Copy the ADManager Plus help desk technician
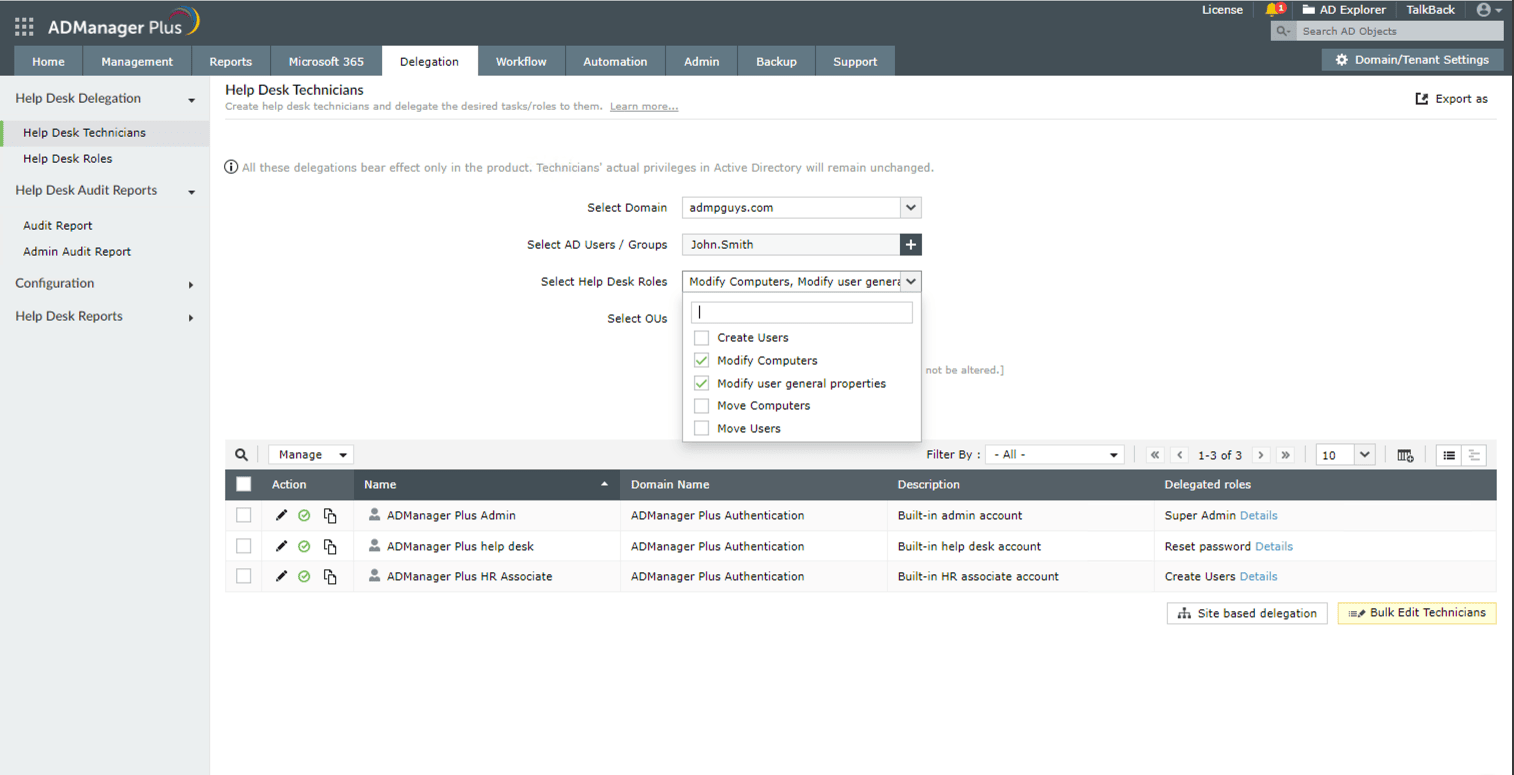The width and height of the screenshot is (1514, 775). click(x=330, y=547)
